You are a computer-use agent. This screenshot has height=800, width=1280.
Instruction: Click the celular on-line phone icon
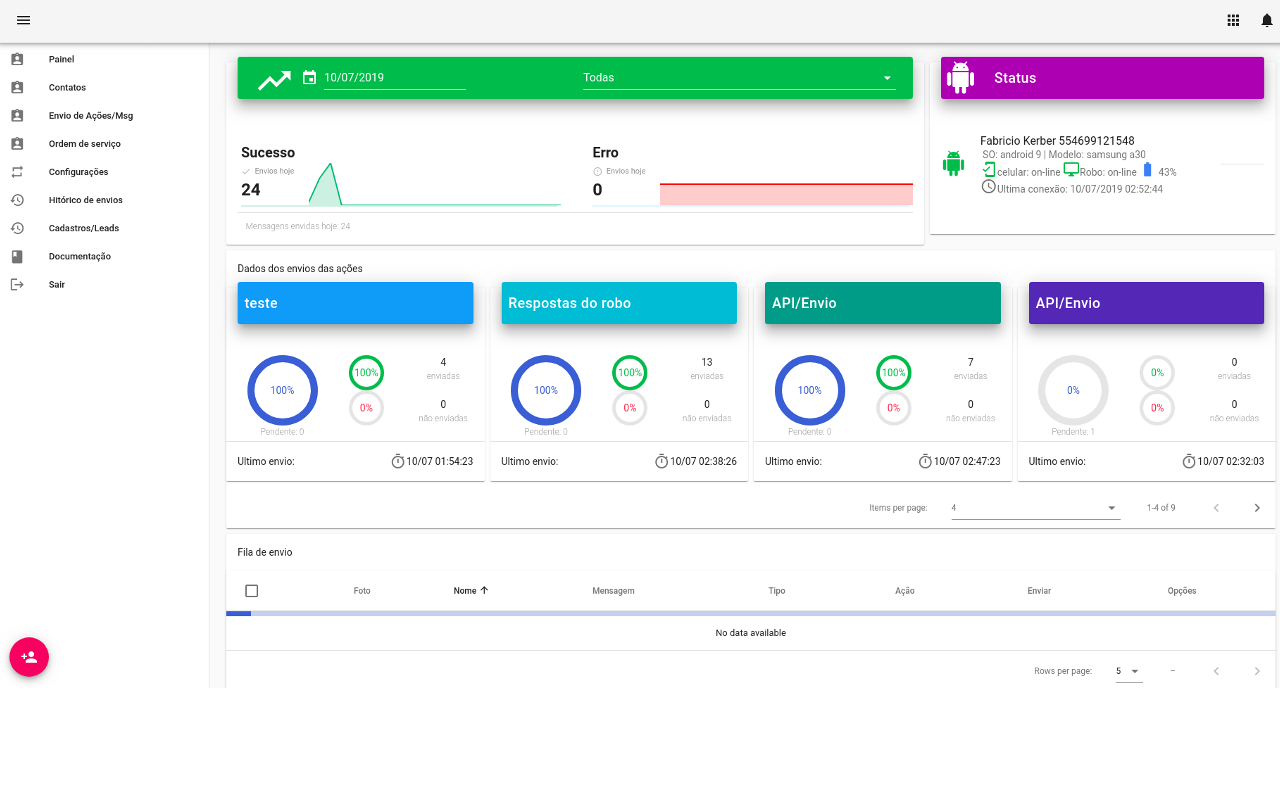click(989, 170)
